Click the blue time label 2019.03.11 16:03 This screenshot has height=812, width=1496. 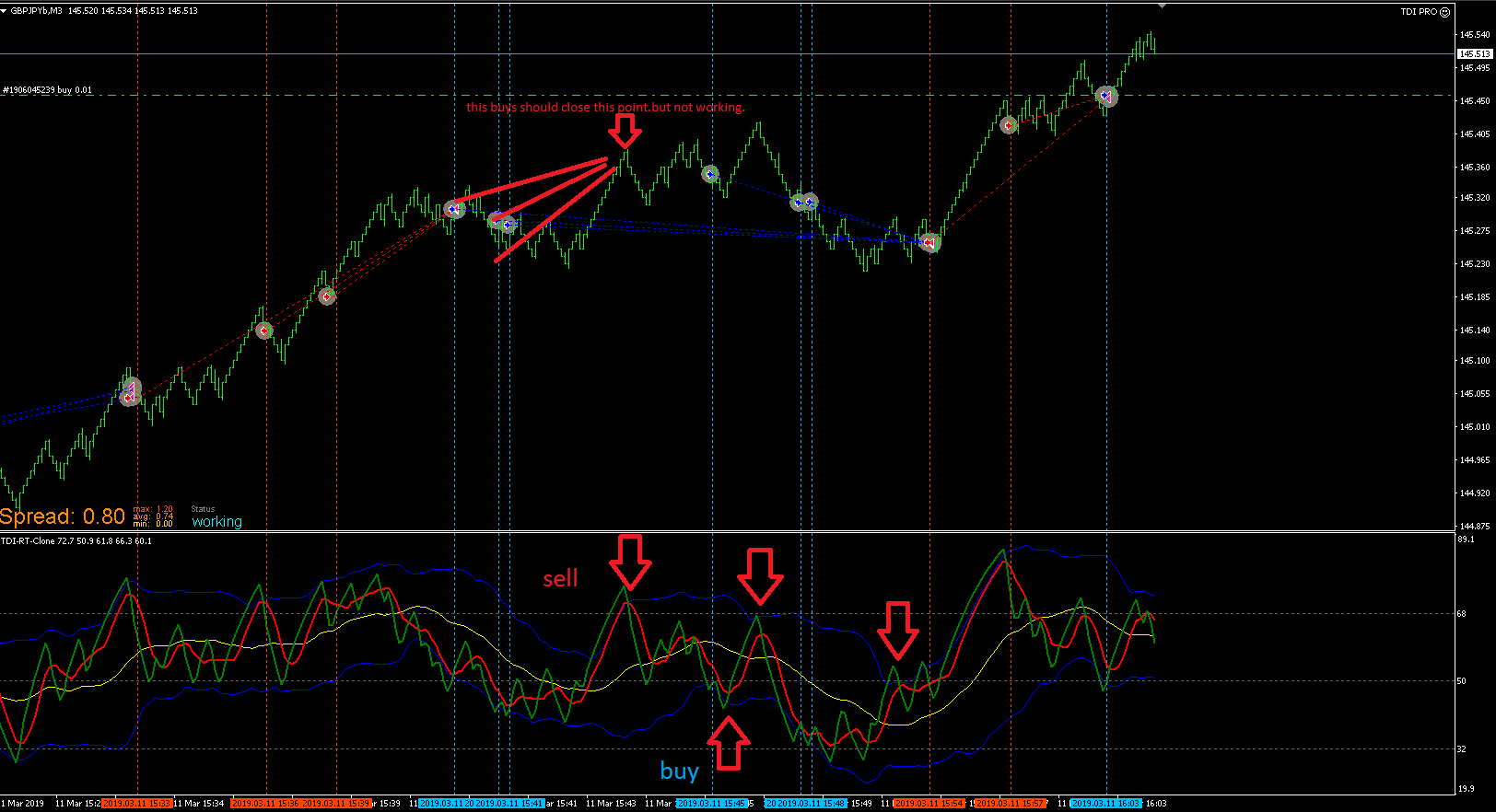pyautogui.click(x=1105, y=804)
